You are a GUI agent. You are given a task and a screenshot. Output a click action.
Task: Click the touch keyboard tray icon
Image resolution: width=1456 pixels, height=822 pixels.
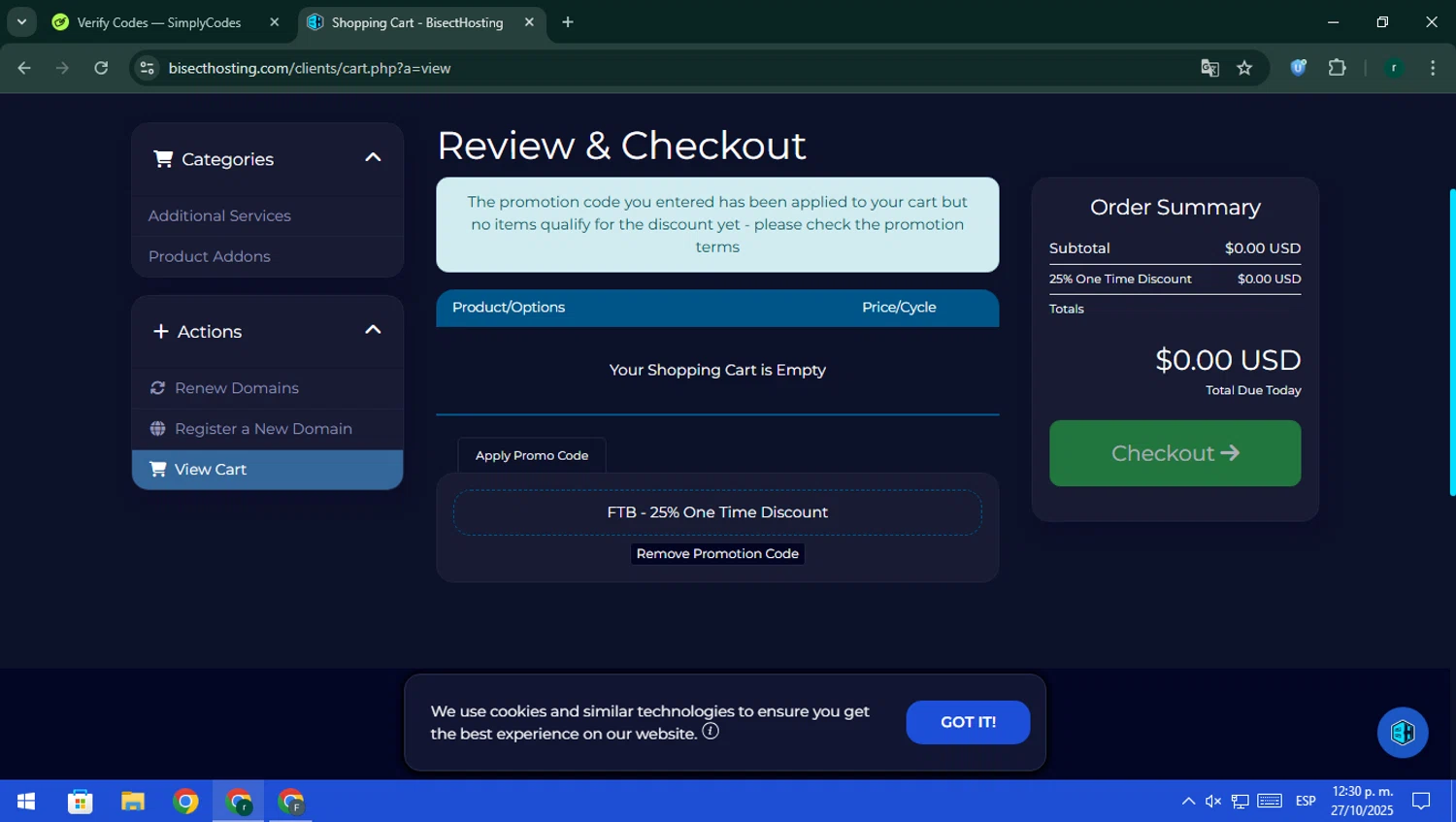pos(1270,802)
